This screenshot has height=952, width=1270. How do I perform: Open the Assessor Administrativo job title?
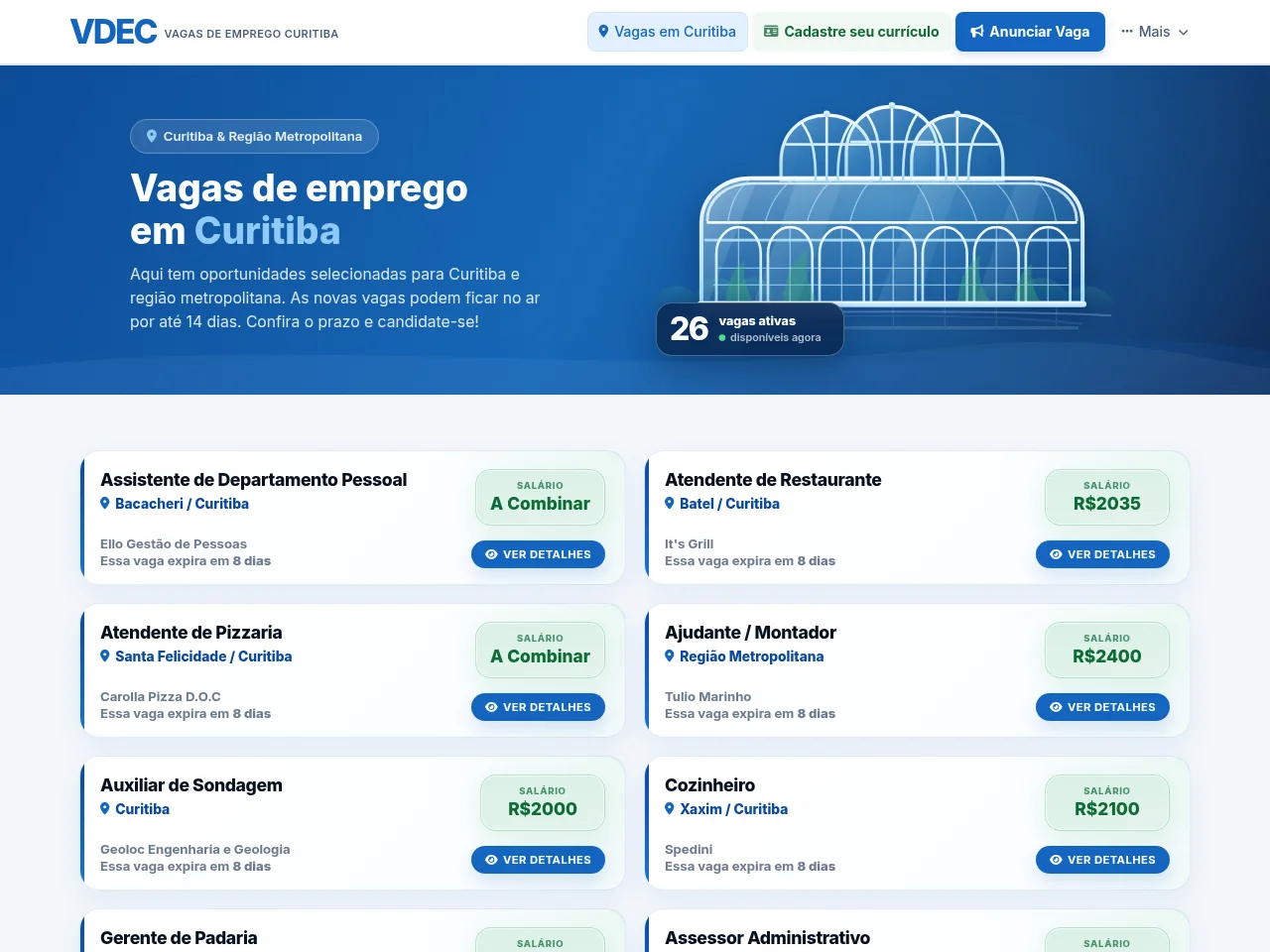click(x=767, y=938)
